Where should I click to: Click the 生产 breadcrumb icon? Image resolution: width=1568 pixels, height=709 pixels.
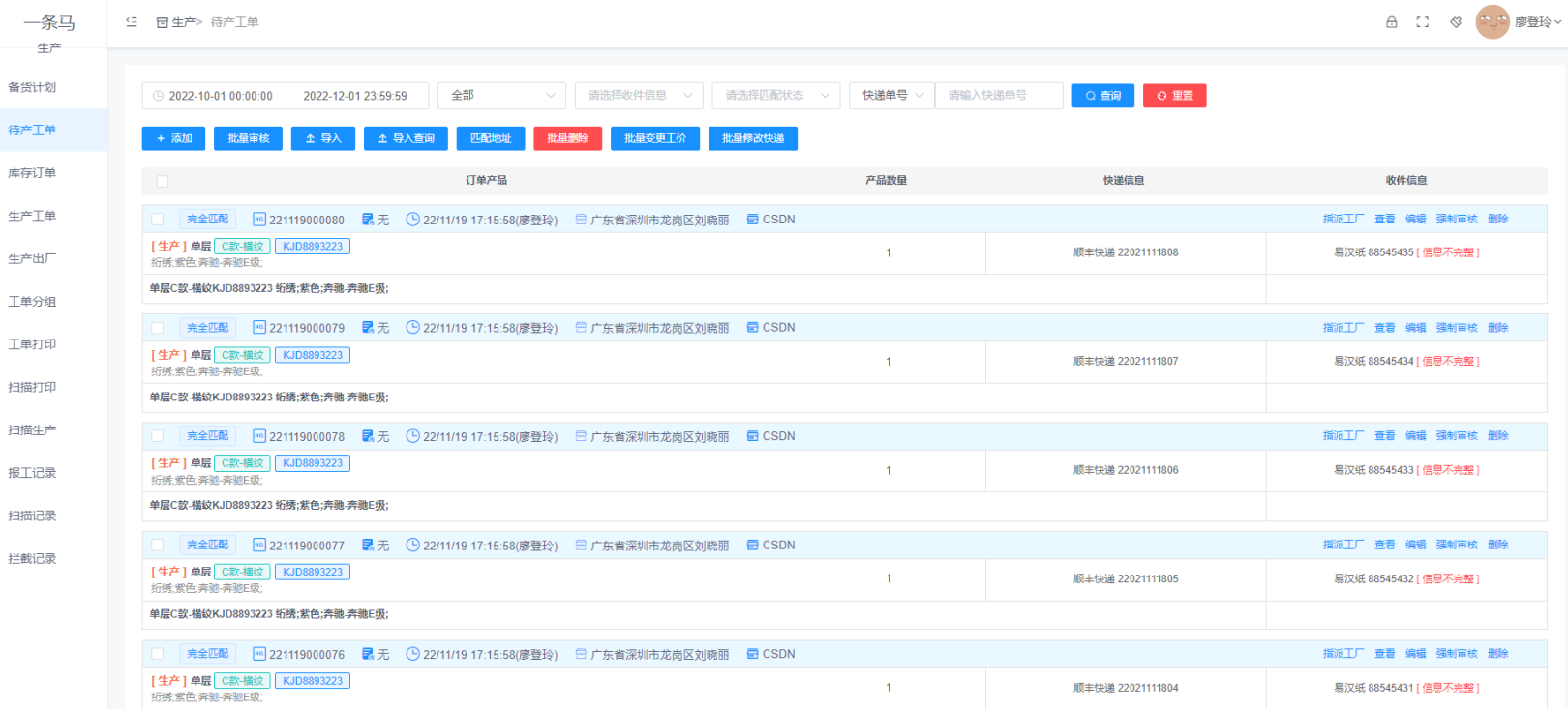162,22
